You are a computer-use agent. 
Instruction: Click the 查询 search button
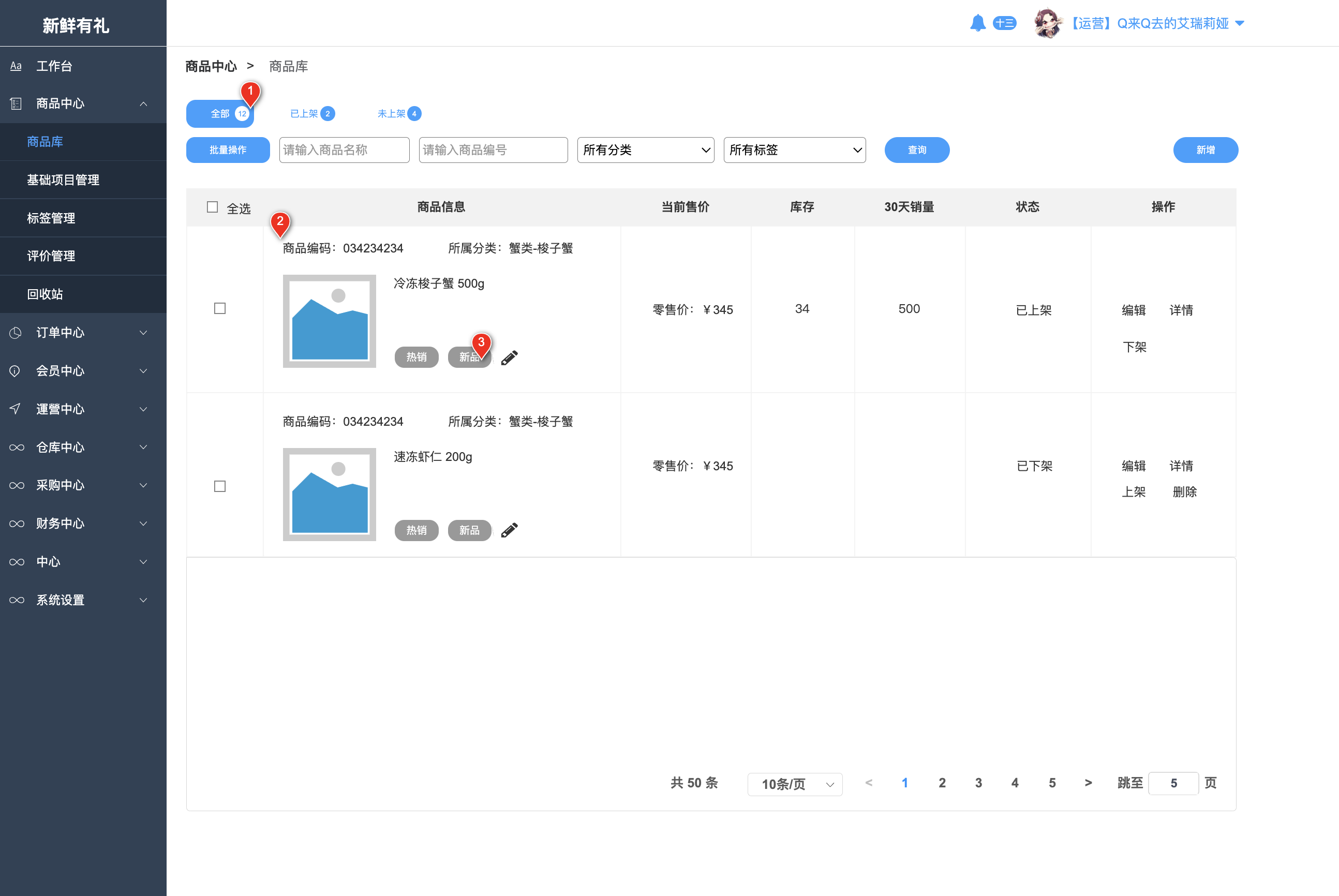(x=917, y=150)
